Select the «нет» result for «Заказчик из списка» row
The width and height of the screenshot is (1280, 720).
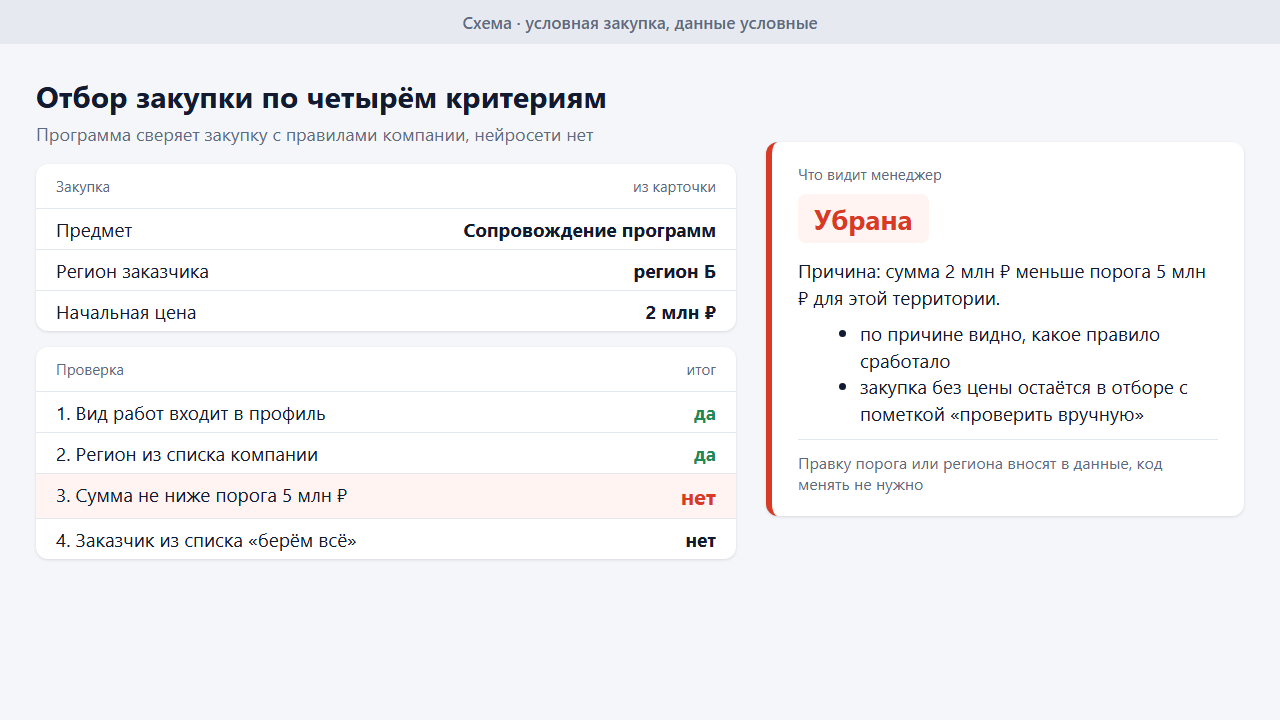(701, 541)
